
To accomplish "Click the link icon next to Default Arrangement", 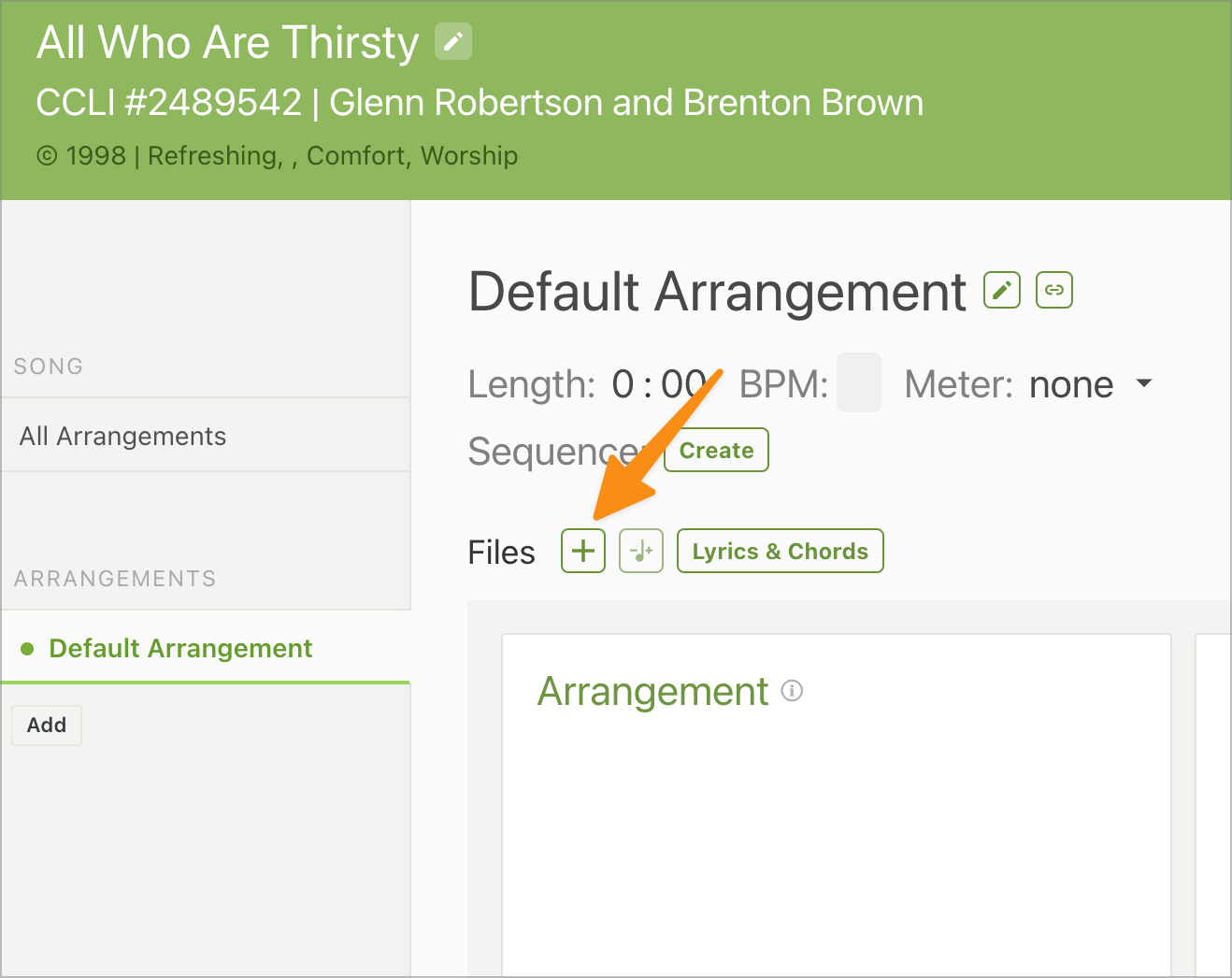I will tap(1054, 290).
